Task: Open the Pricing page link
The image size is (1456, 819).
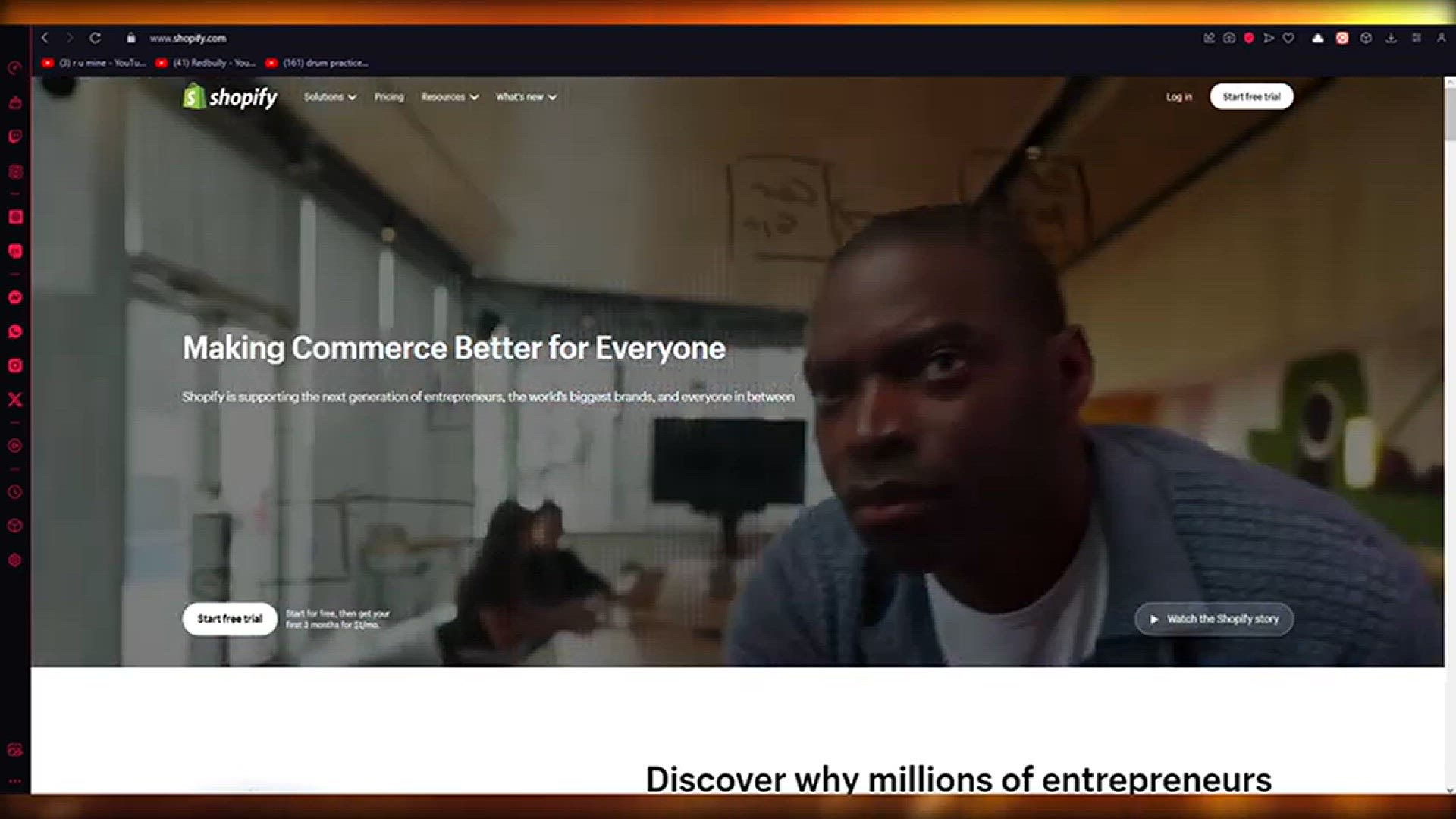Action: 389,97
